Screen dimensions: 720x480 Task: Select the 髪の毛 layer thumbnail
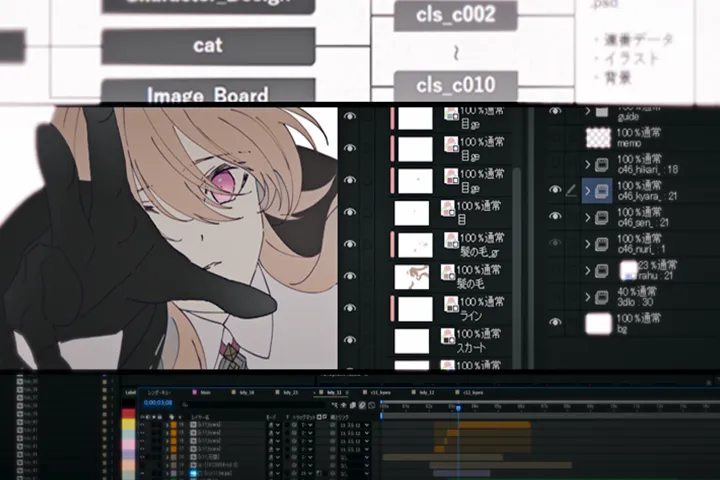pos(411,277)
